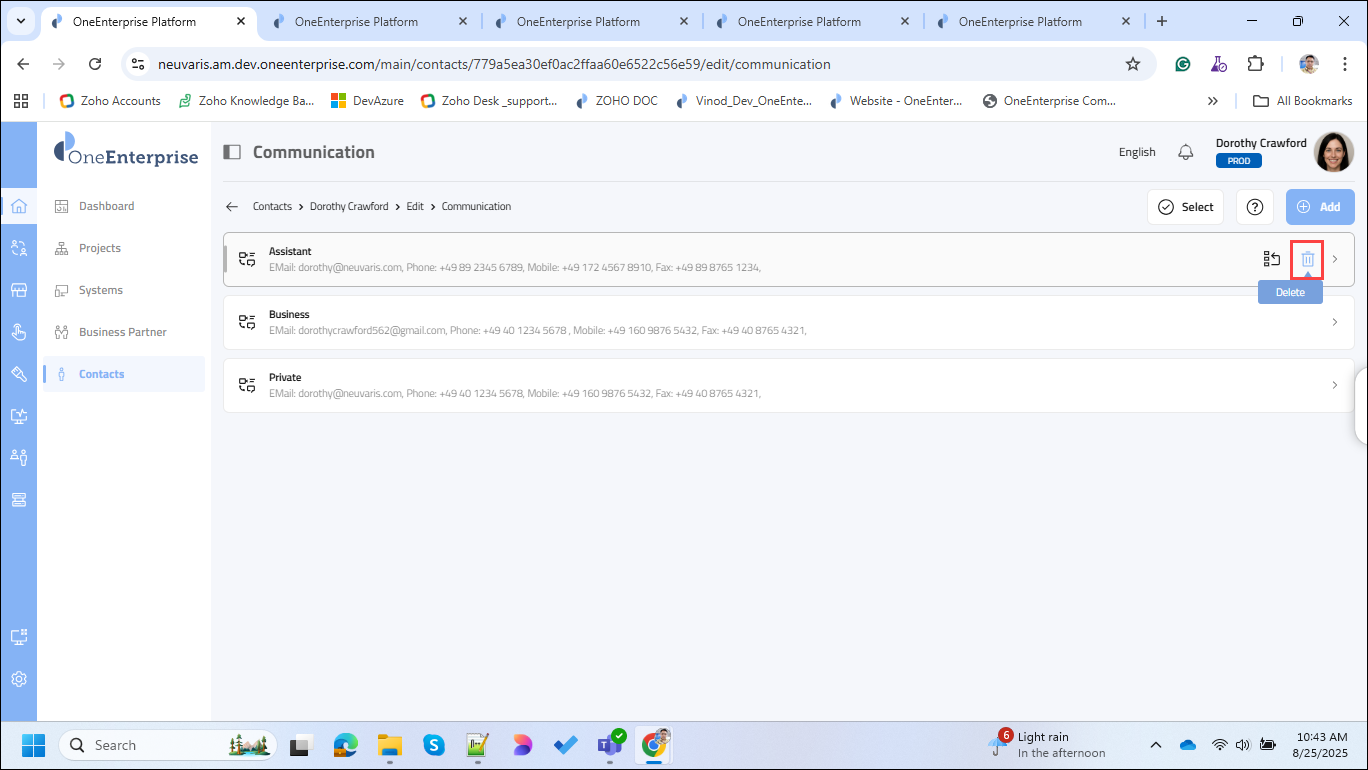Click the back arrow before Contacts breadcrumb
This screenshot has width=1368, height=770.
coord(232,207)
